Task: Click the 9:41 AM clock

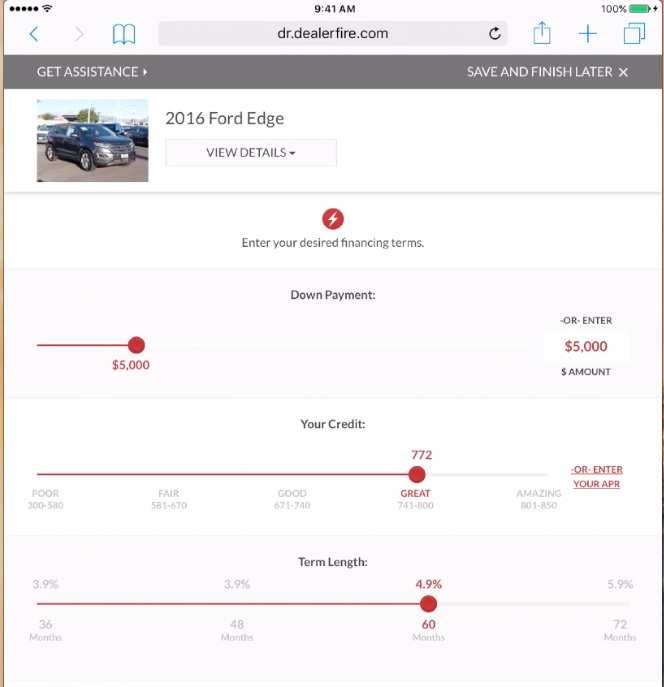Action: (335, 9)
